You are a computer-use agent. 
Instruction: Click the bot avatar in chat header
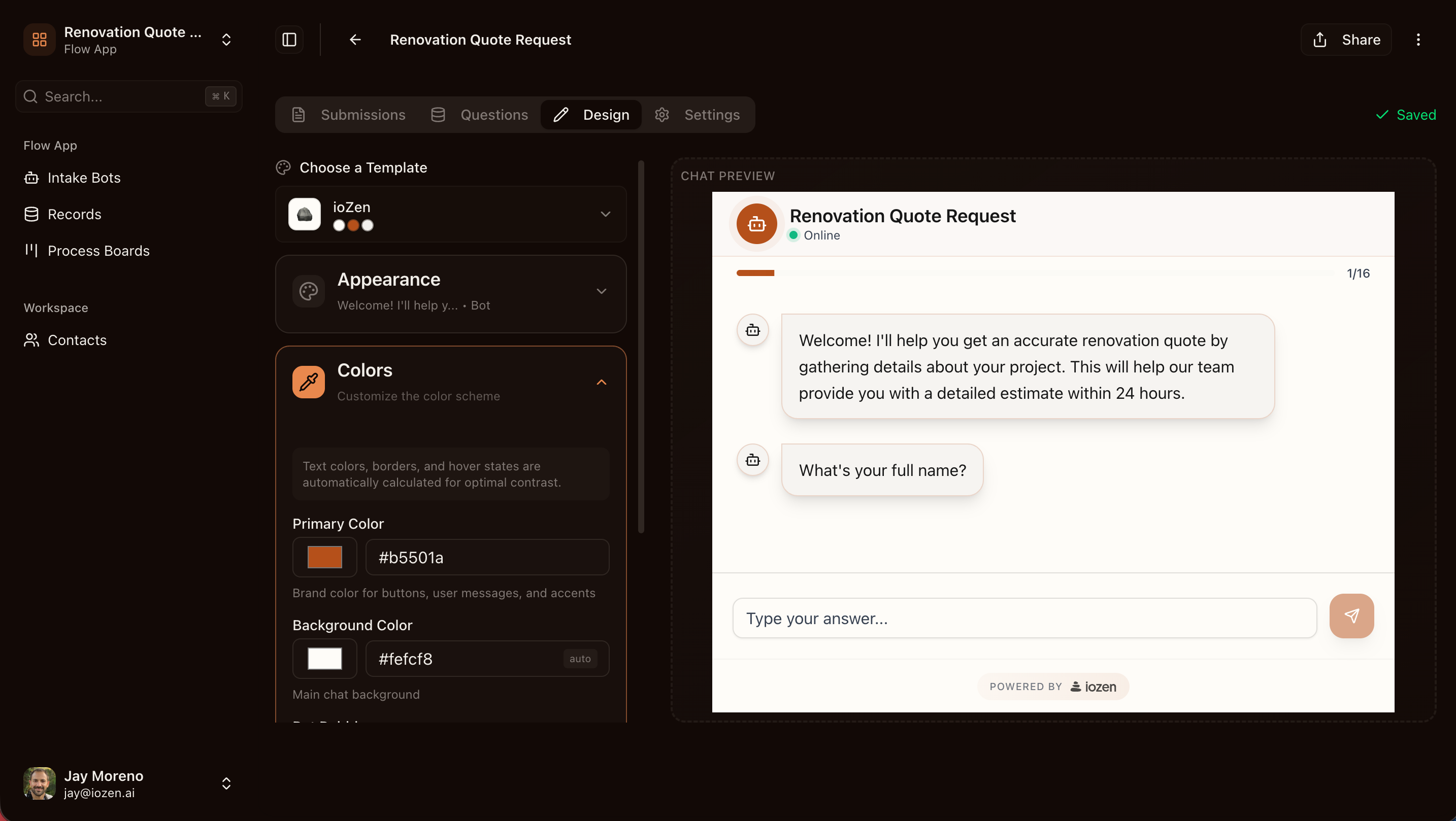click(x=756, y=224)
